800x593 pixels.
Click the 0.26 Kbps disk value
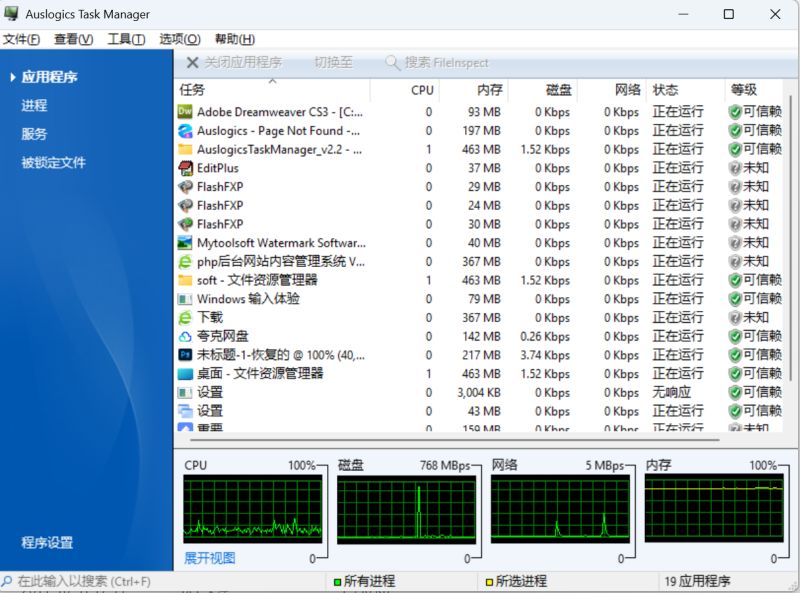click(x=545, y=336)
